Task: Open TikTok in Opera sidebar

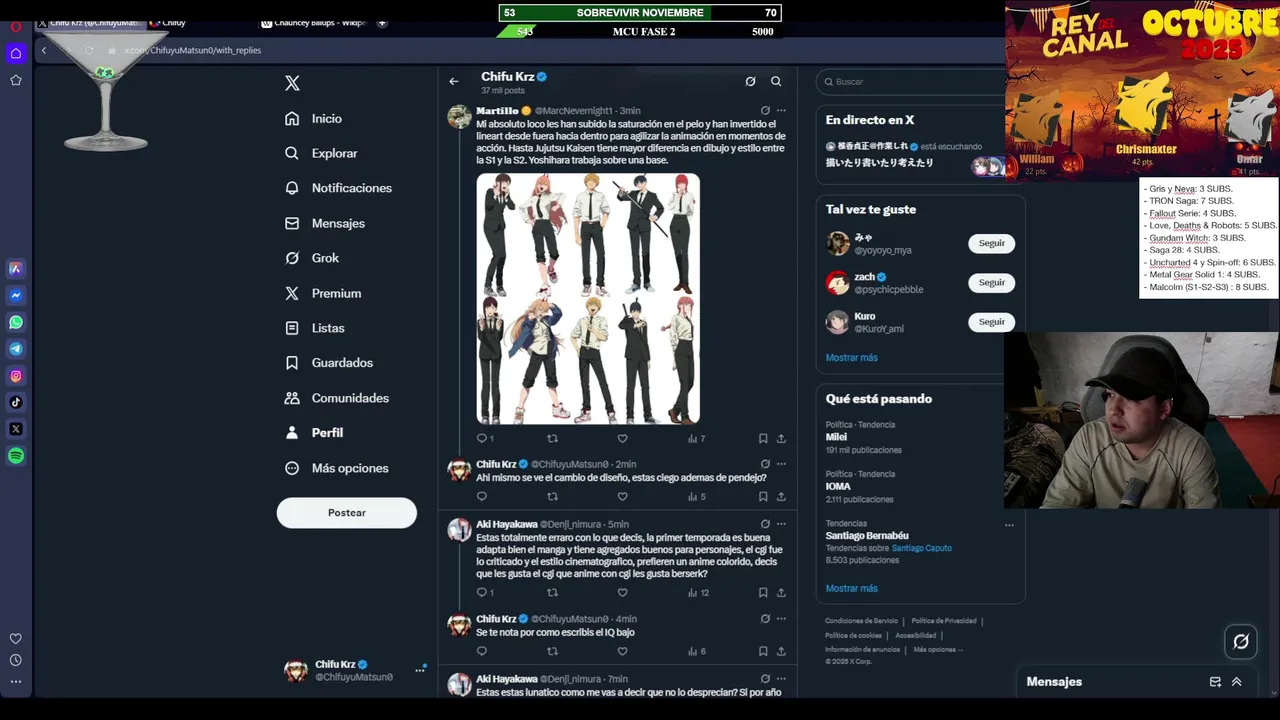Action: (16, 402)
